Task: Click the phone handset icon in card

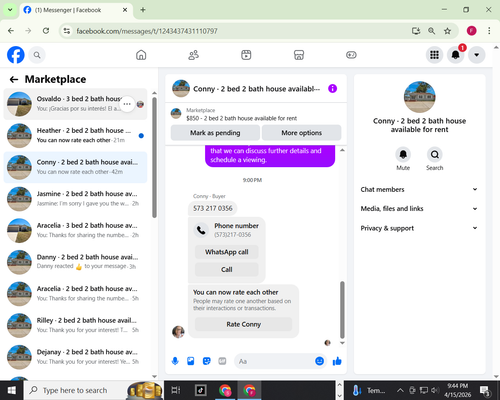Action: (x=201, y=230)
